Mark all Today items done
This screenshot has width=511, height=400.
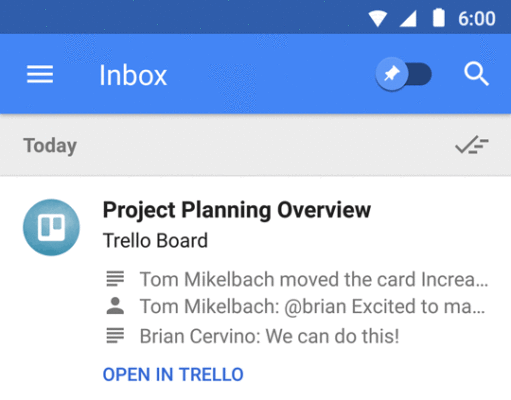[x=472, y=145]
